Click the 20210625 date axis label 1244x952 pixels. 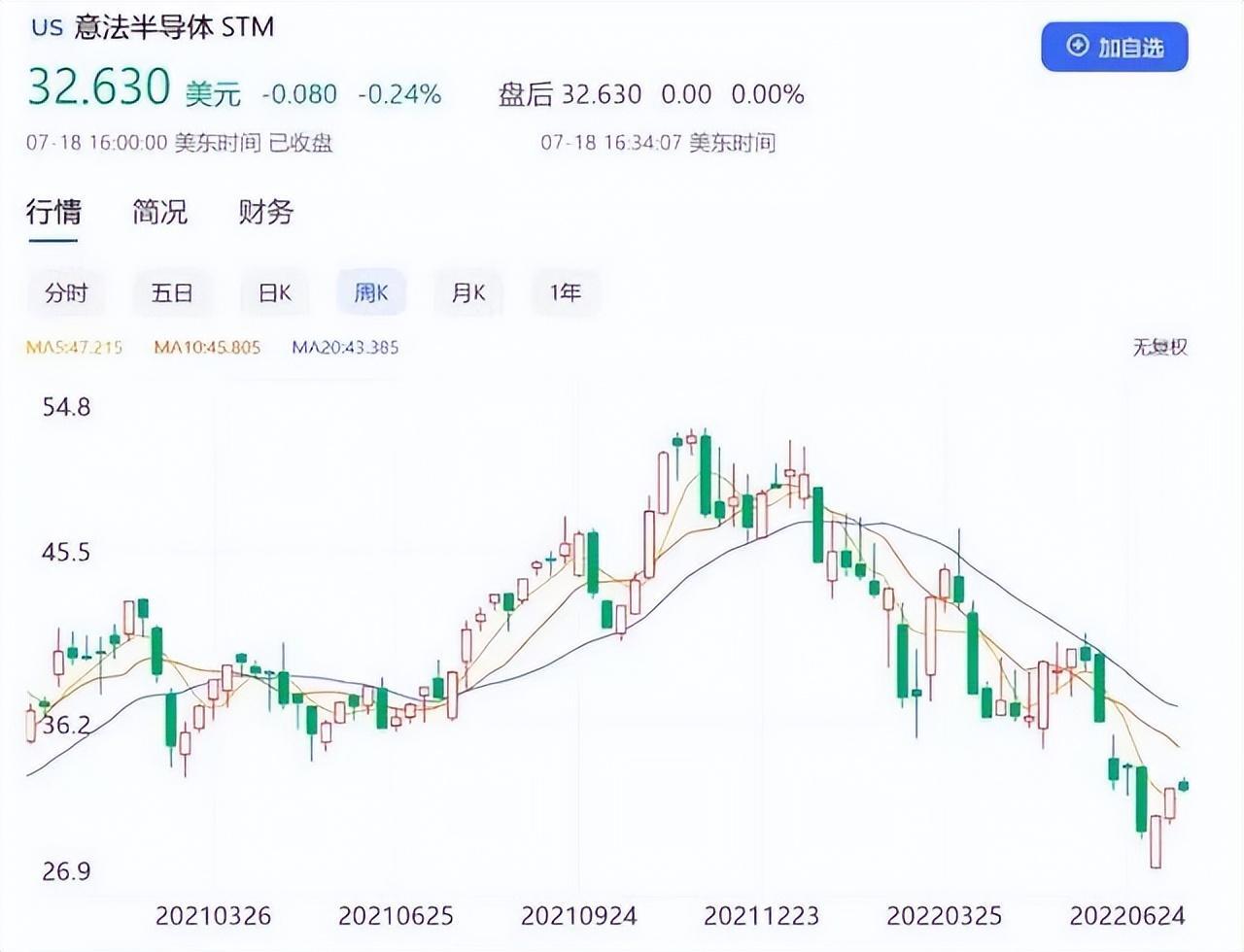click(x=396, y=915)
